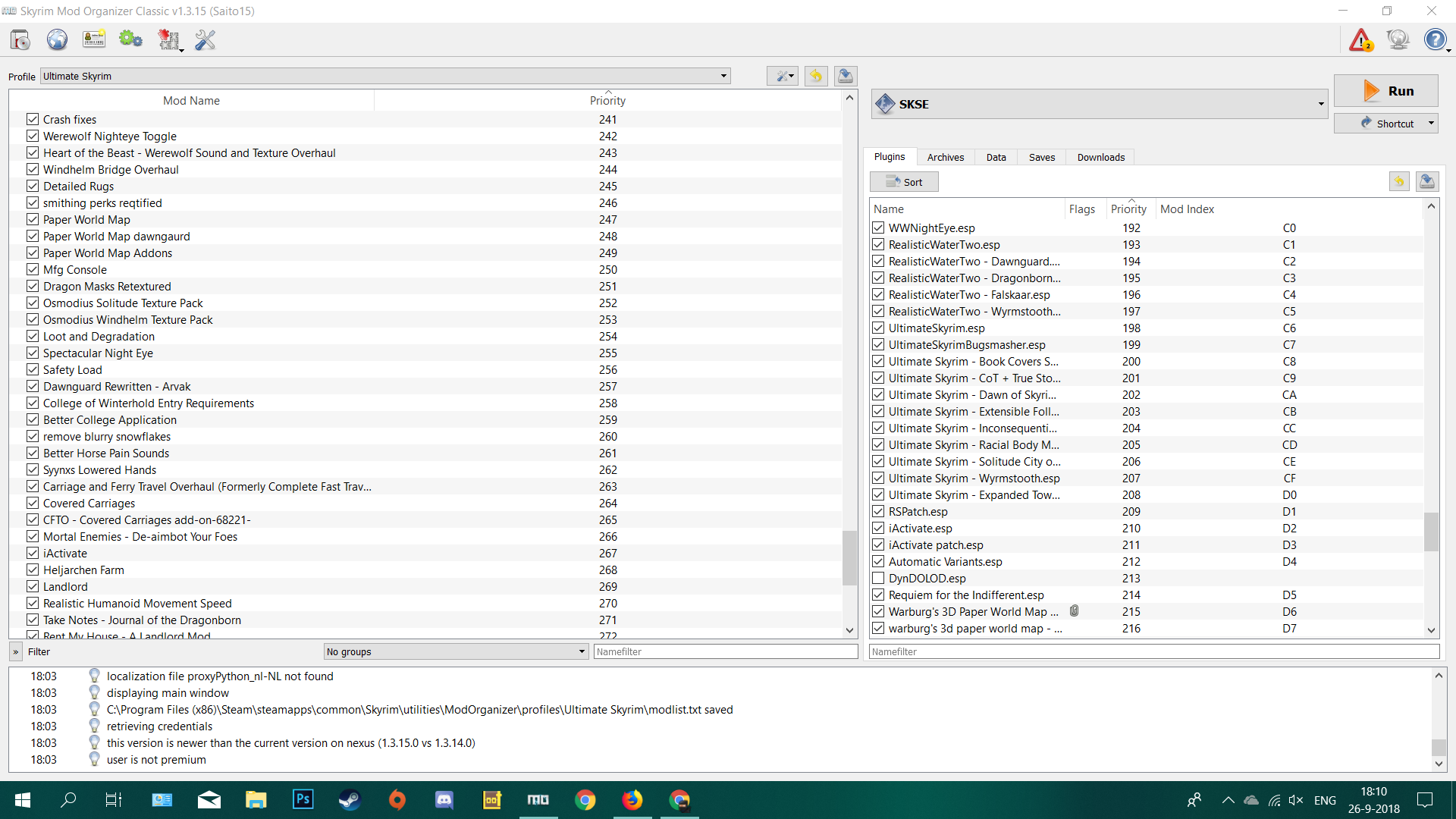Viewport: 1456px width, 819px height.
Task: Click the plugin list vertical scrollbar thumb
Action: 1431,532
